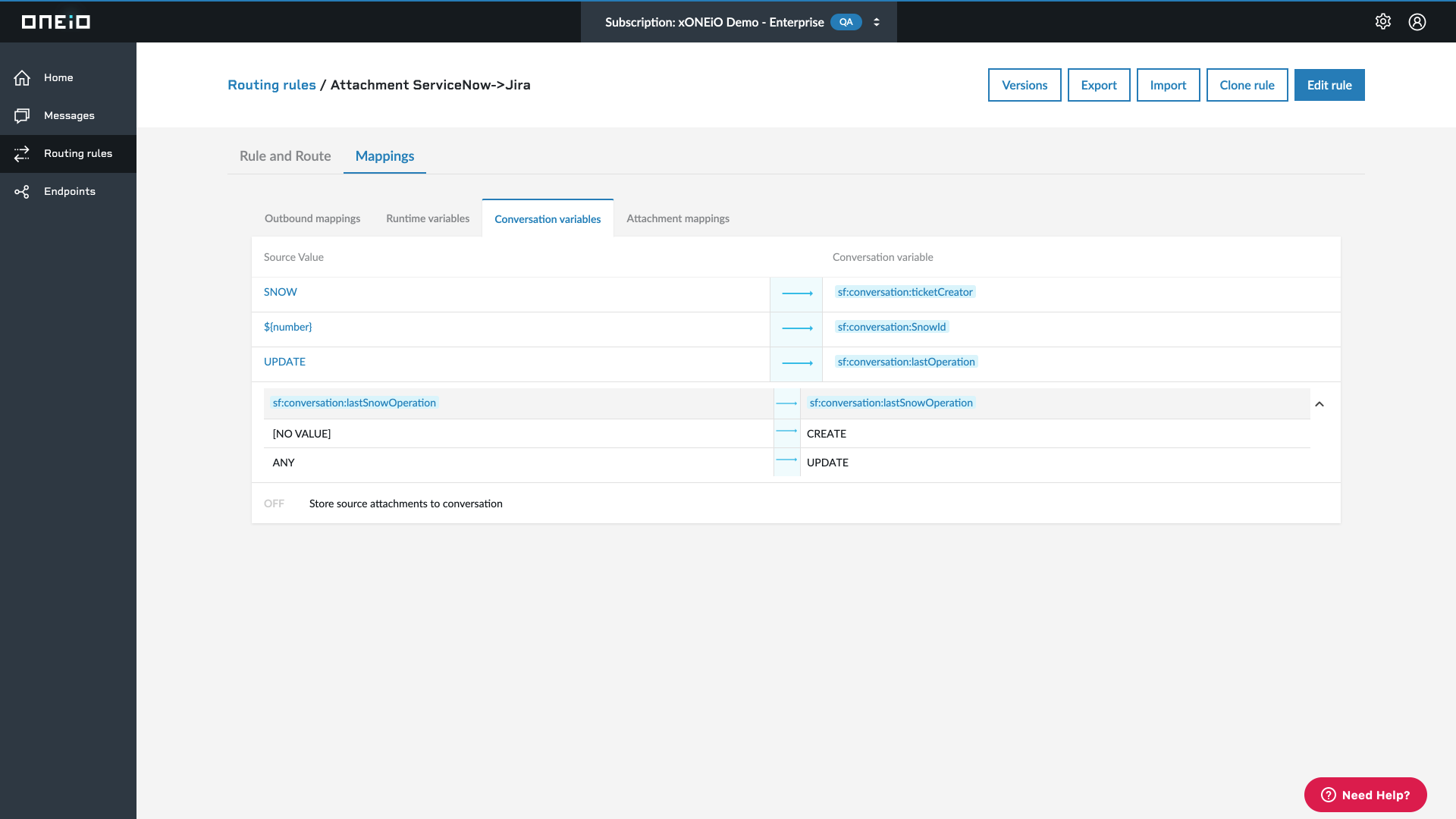Click UPDATE target value in ANY row
The image size is (1456, 819).
coord(827,463)
